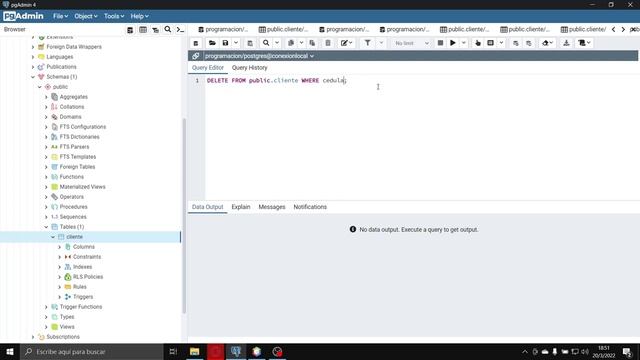Screen dimensions: 640x360
Task: Click the Browser panel PSQL terminal icon
Action: 180,30
